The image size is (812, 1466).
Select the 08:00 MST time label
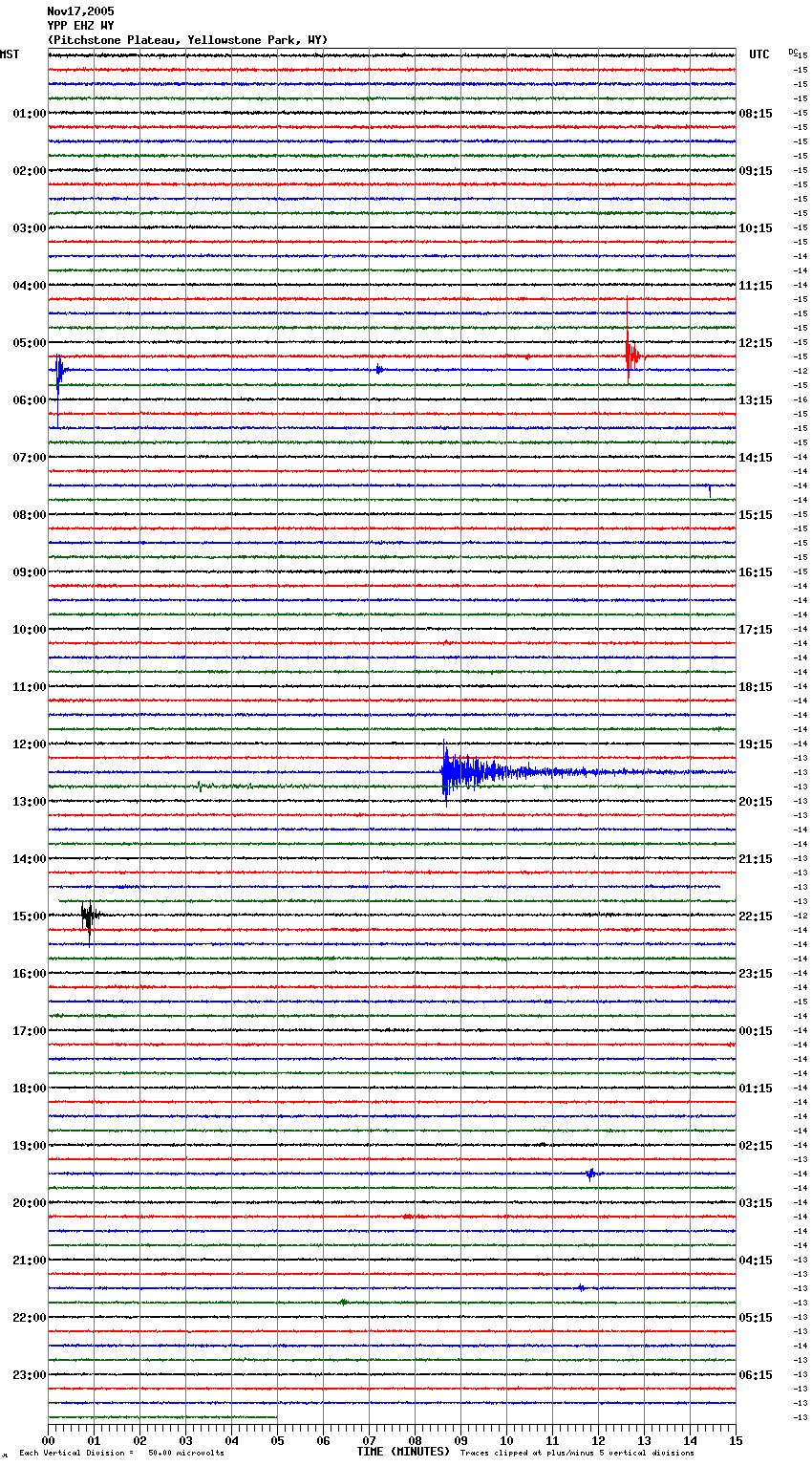(30, 515)
